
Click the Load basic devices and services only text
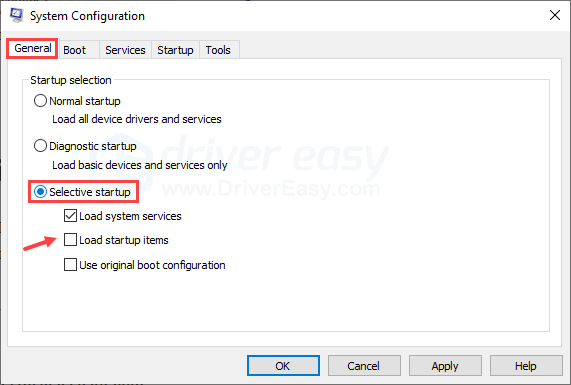pyautogui.click(x=139, y=165)
